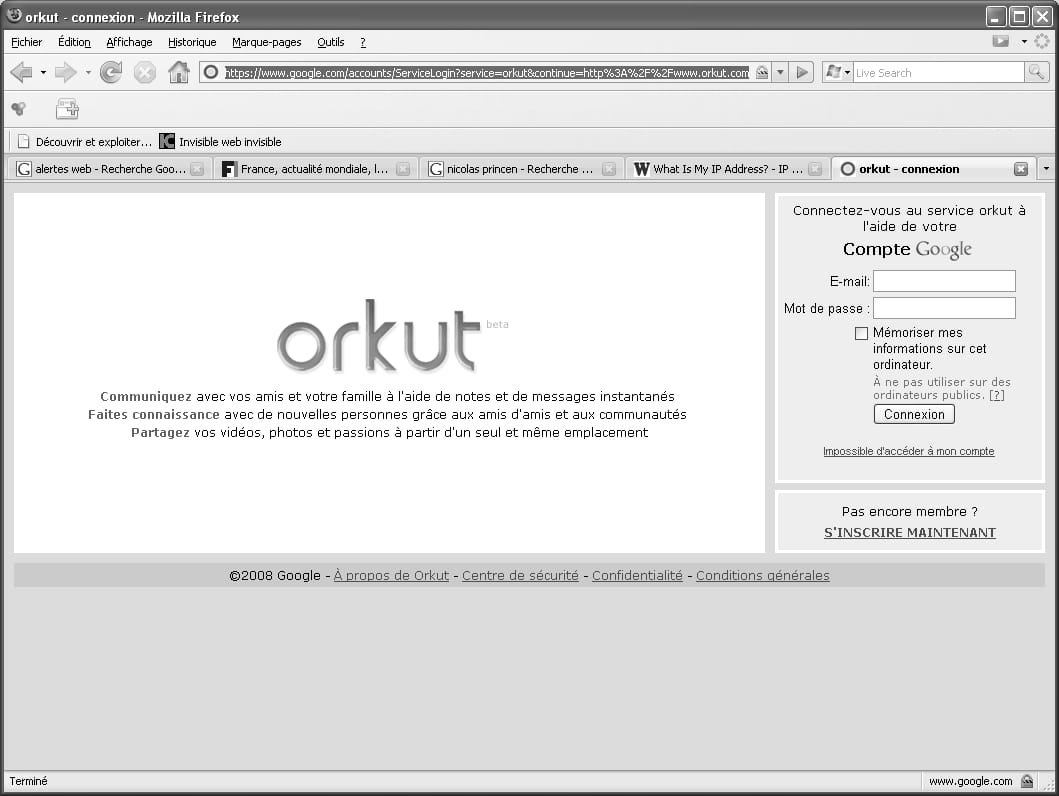This screenshot has height=796, width=1059.
Task: Click the padlock icon in the status bar
Action: (x=1025, y=781)
